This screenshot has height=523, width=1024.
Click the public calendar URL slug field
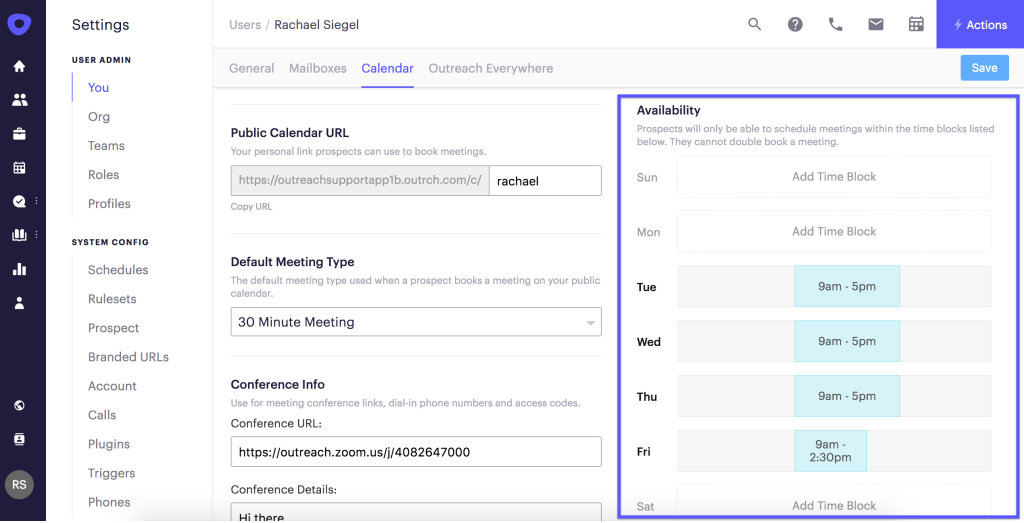tap(545, 181)
